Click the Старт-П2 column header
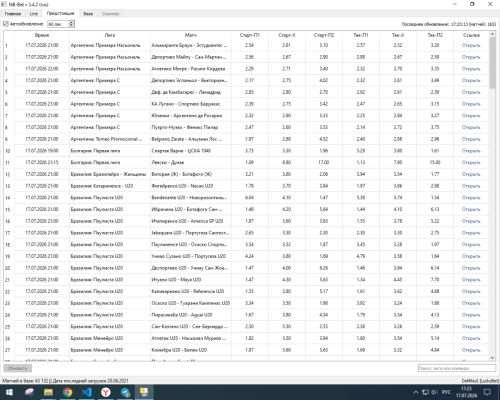 tap(324, 35)
